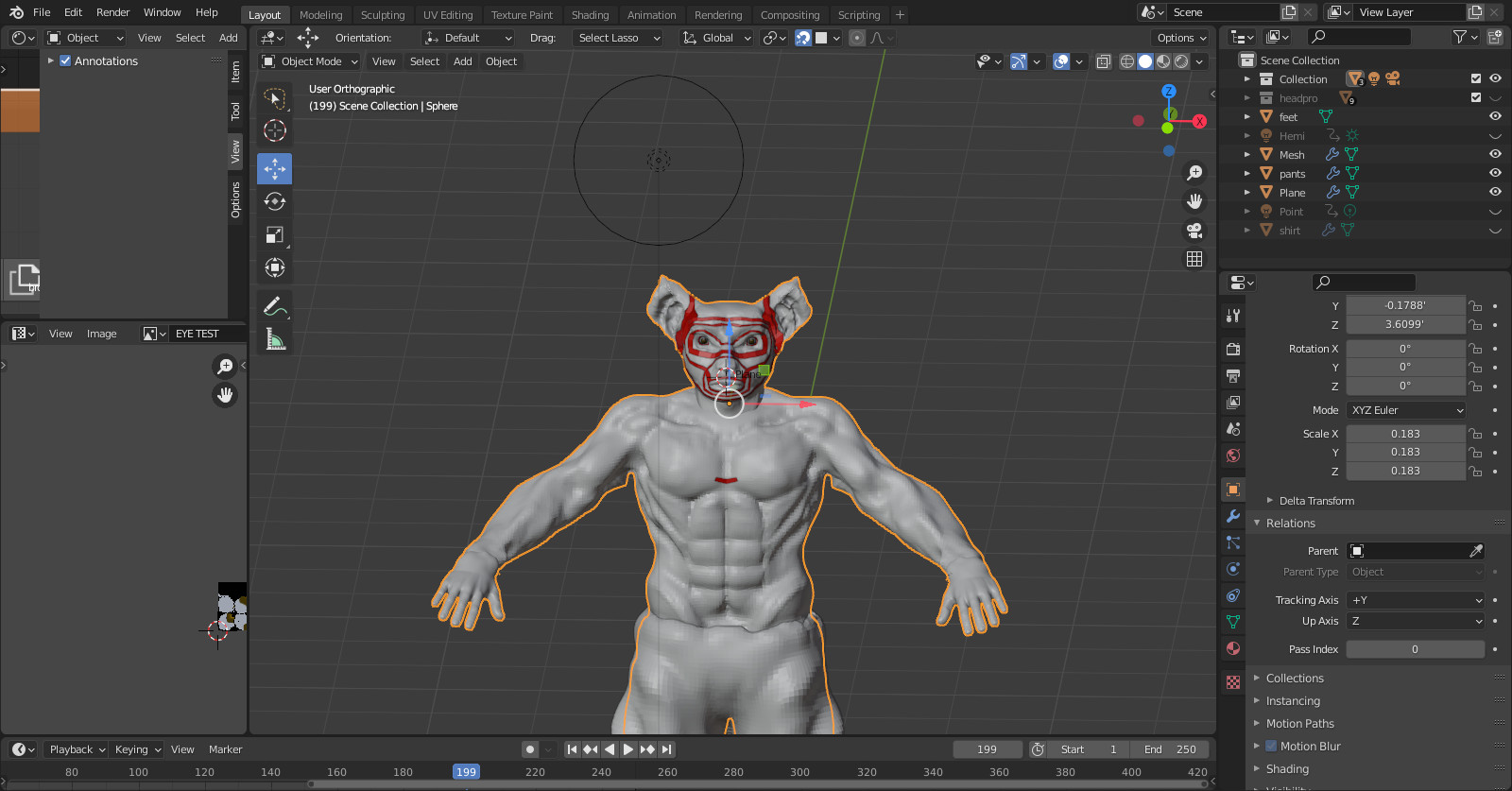This screenshot has width=1512, height=791.
Task: Open the Object Mode dropdown
Action: click(x=310, y=61)
